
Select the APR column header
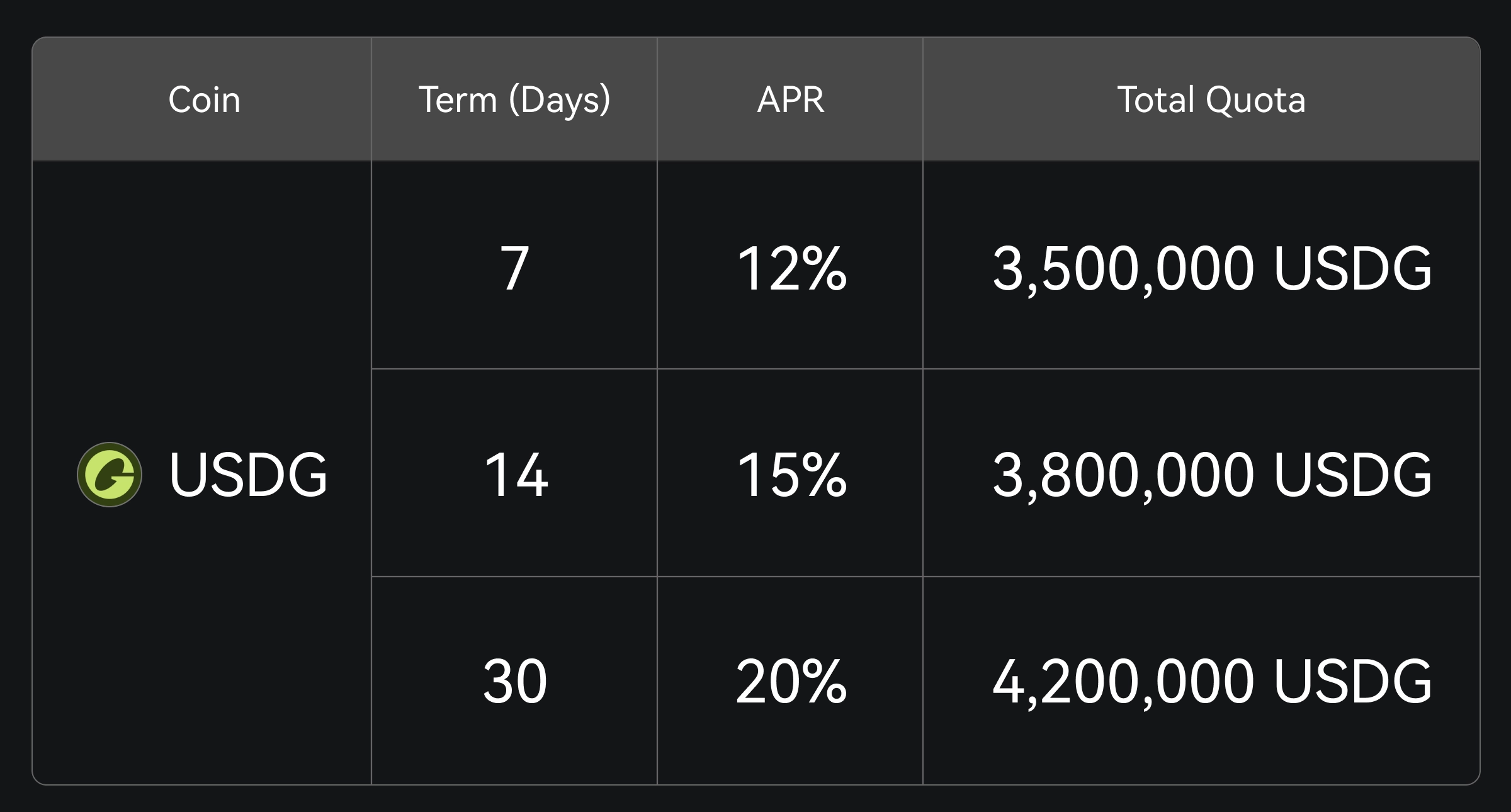tap(790, 99)
